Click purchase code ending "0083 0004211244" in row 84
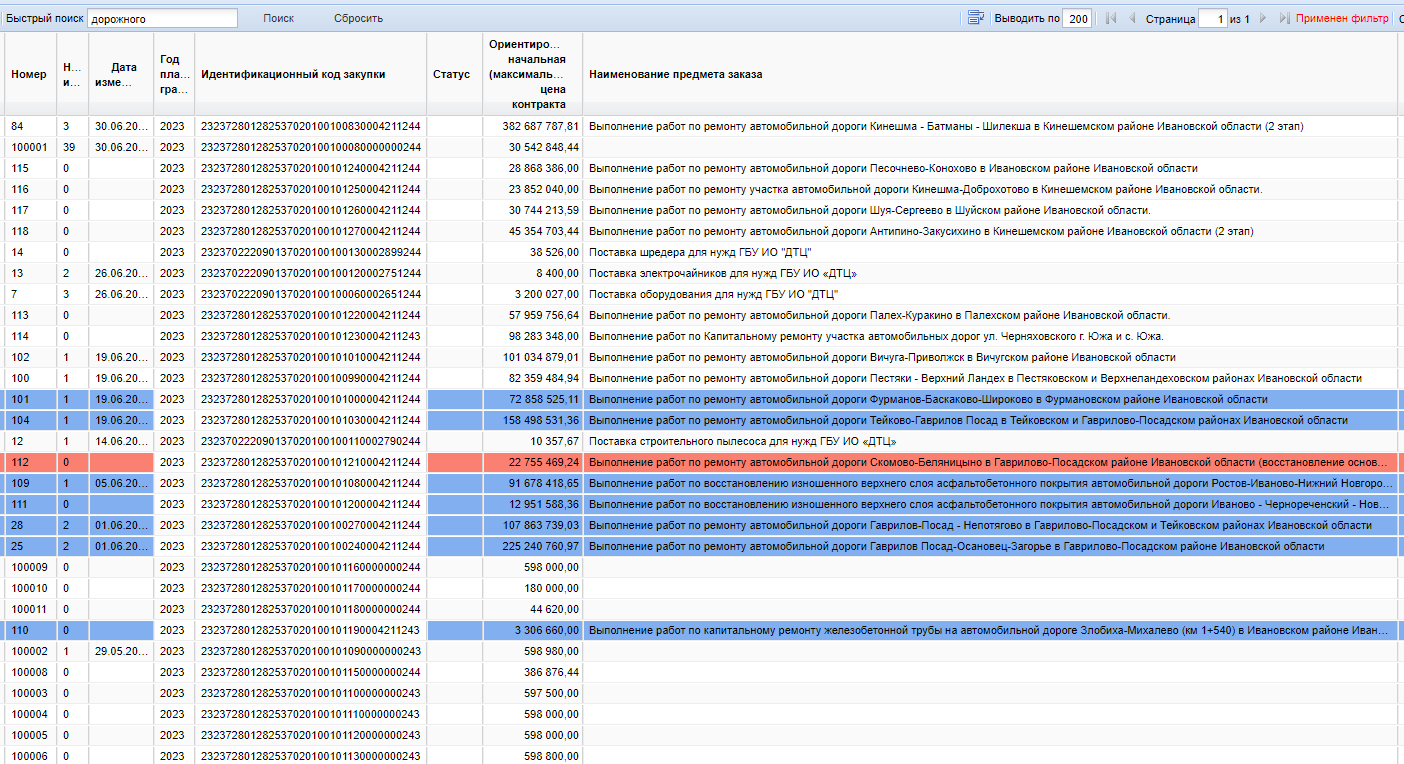The width and height of the screenshot is (1404, 764). tap(311, 126)
